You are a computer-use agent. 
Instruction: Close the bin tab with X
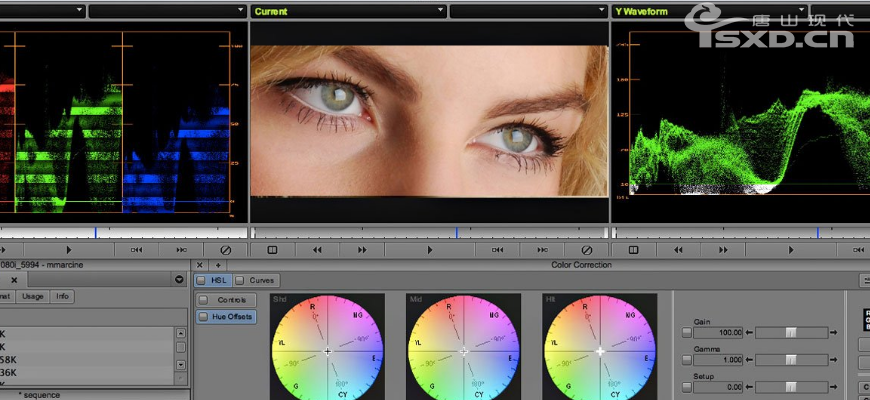coord(14,280)
